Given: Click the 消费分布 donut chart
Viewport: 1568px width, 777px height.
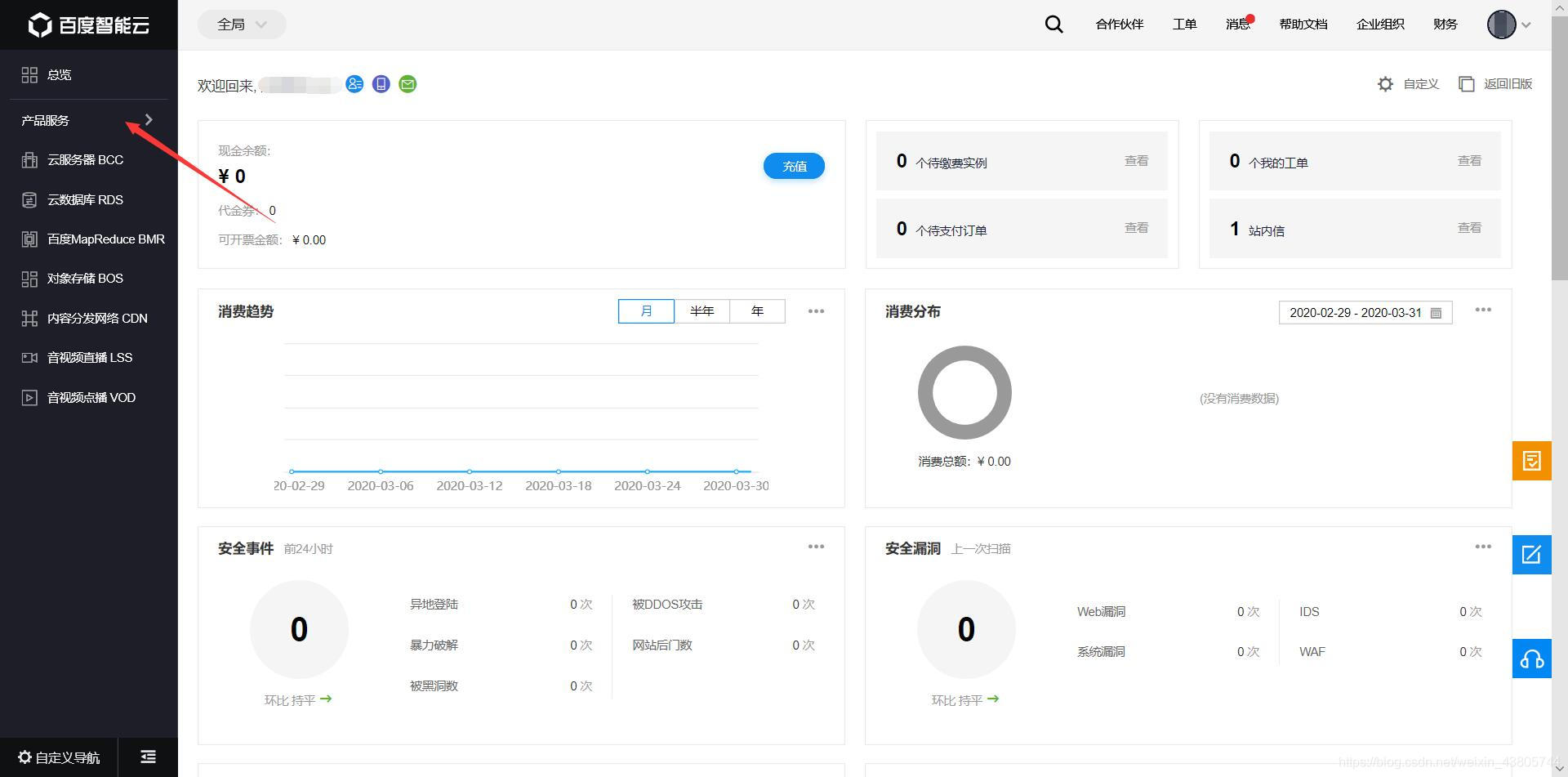Looking at the screenshot, I should [964, 393].
